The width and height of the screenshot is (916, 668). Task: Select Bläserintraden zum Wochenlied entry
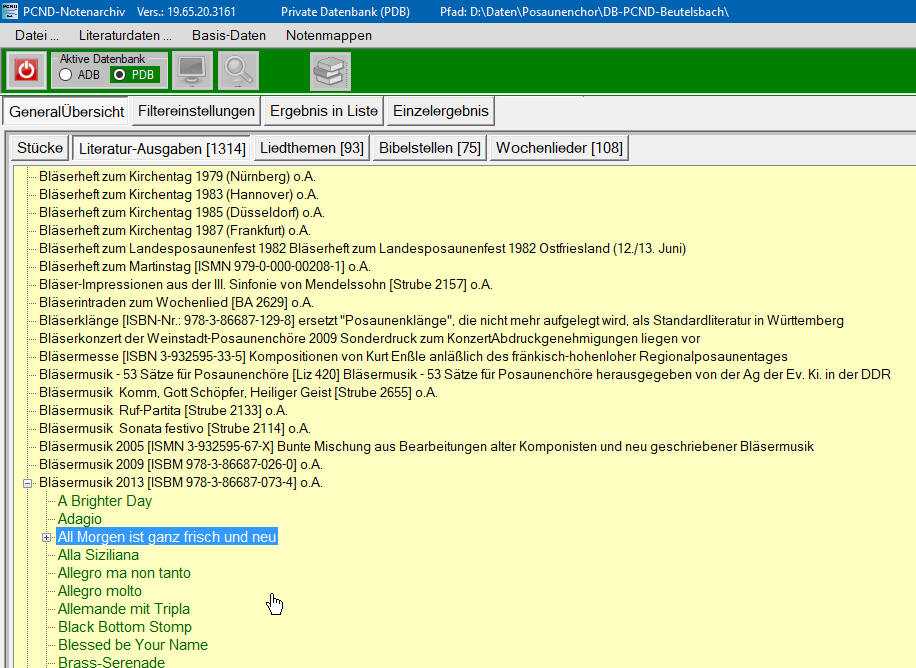(176, 303)
